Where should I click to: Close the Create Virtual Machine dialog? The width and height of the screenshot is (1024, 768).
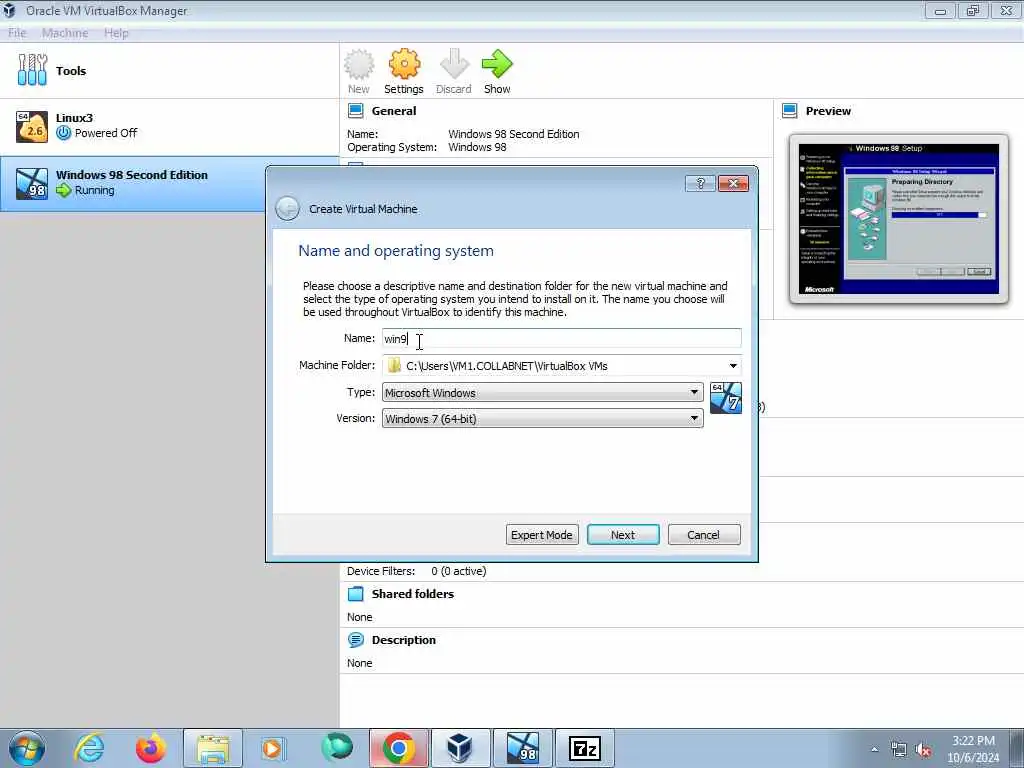pos(733,184)
